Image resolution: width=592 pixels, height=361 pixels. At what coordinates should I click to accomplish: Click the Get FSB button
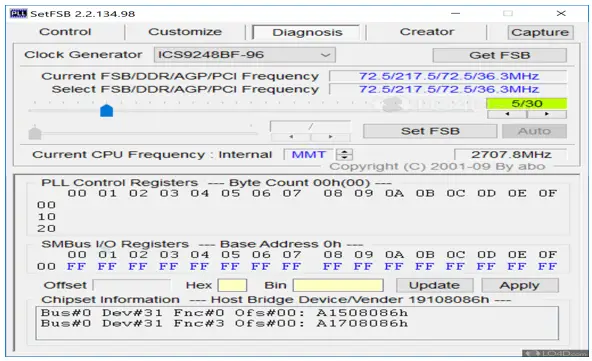click(500, 55)
